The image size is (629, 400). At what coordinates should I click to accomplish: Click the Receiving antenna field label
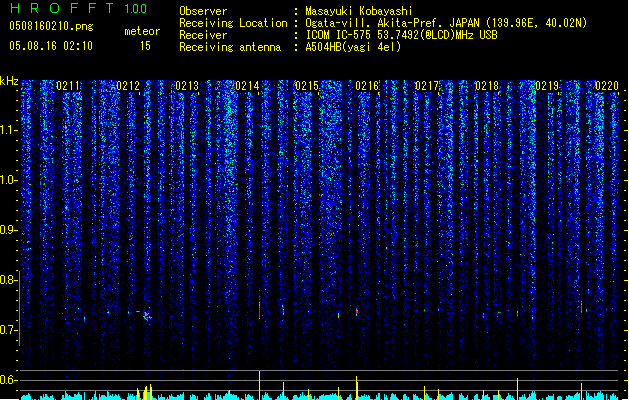coord(230,47)
